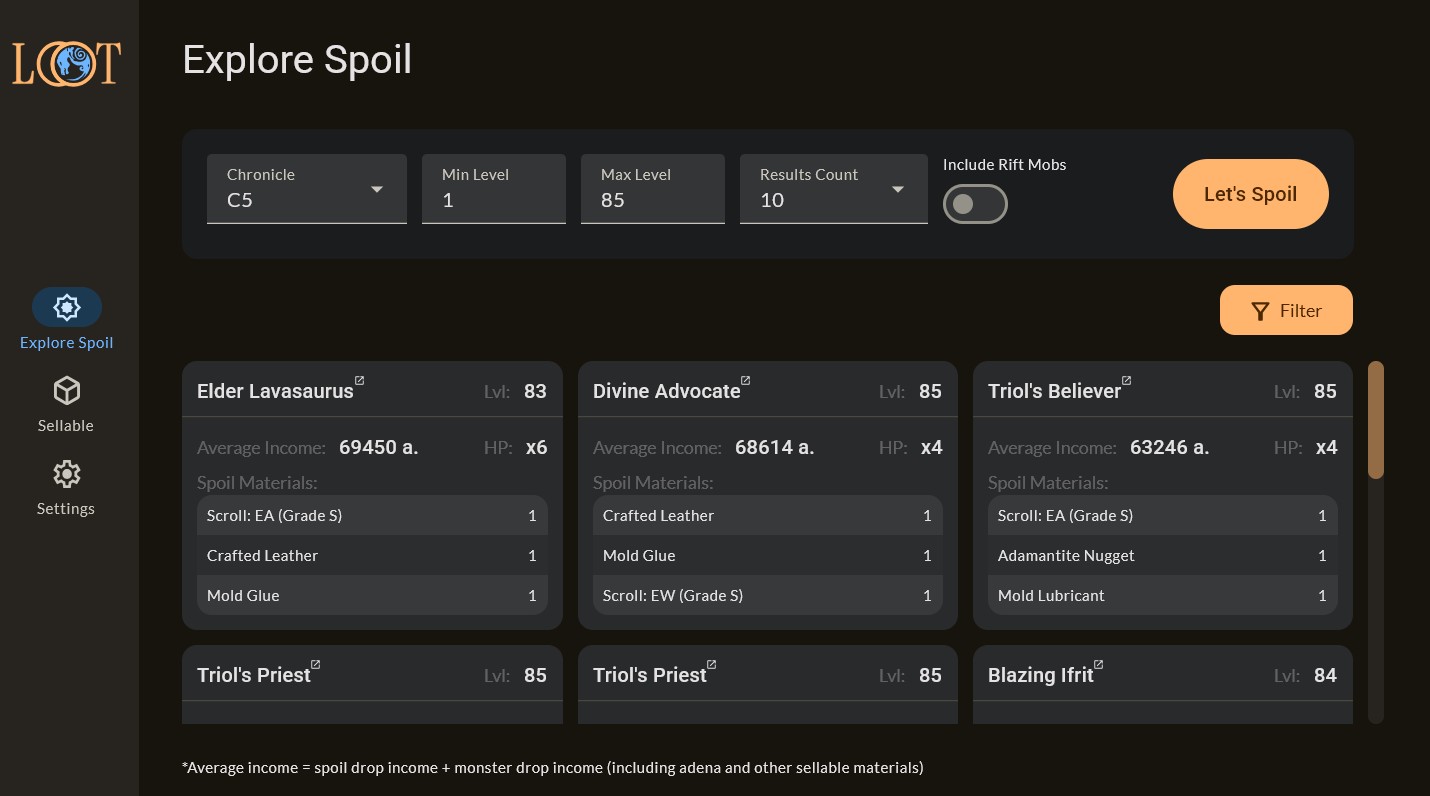This screenshot has height=796, width=1430.
Task: Open the Explore Spoil sidebar icon
Action: [67, 307]
